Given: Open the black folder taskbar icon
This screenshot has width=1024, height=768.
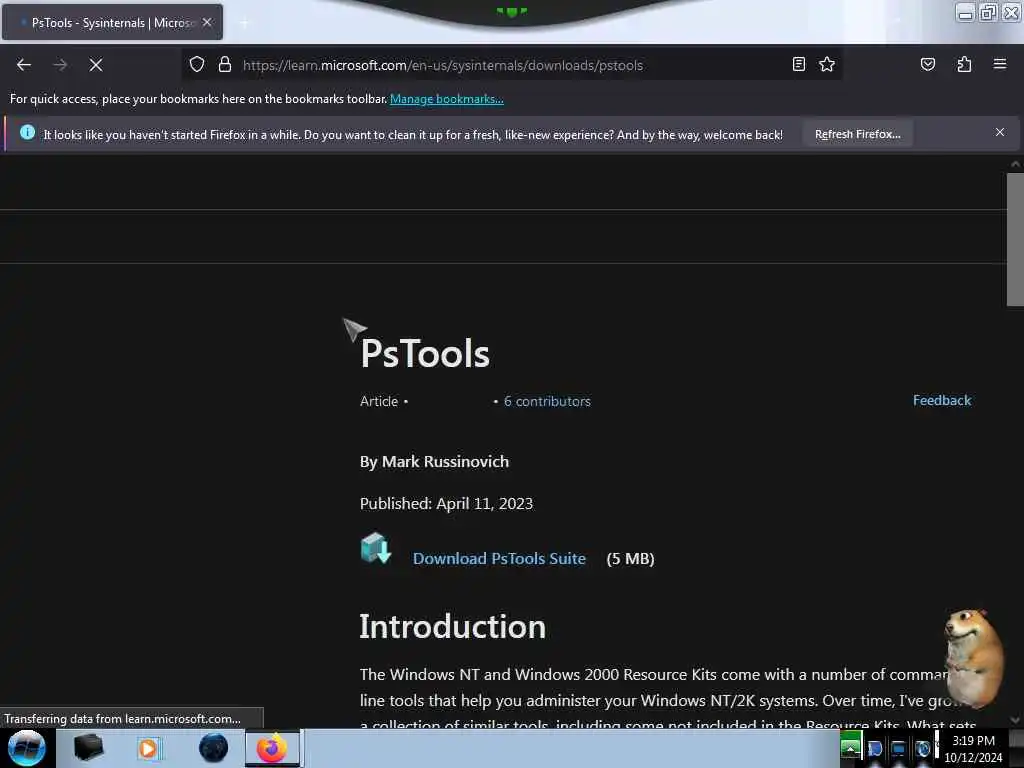Looking at the screenshot, I should coord(88,748).
